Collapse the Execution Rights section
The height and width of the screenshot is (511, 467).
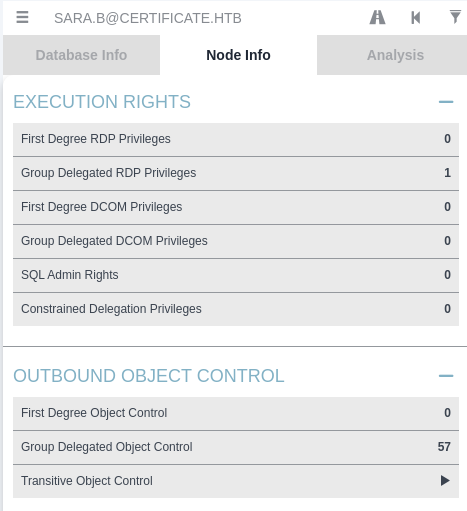click(x=446, y=102)
